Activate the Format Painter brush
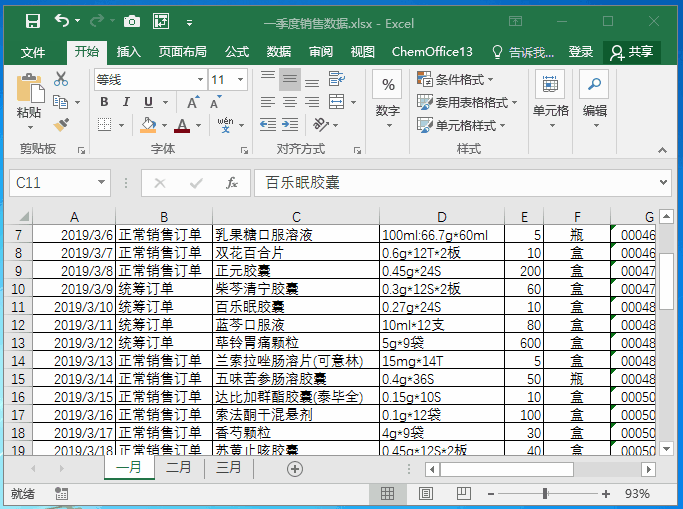This screenshot has width=683, height=509. [61, 125]
